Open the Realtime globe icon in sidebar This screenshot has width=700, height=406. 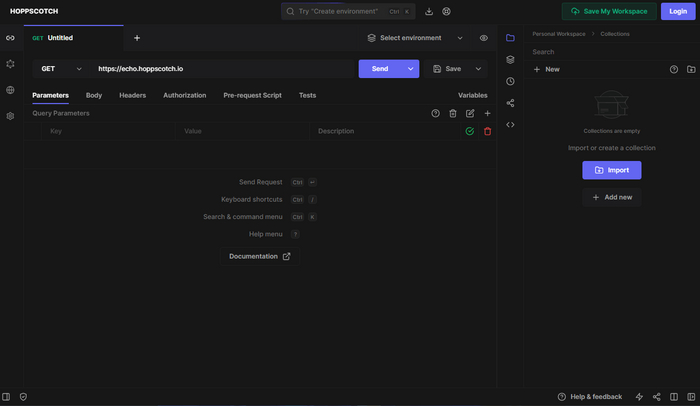[10, 90]
